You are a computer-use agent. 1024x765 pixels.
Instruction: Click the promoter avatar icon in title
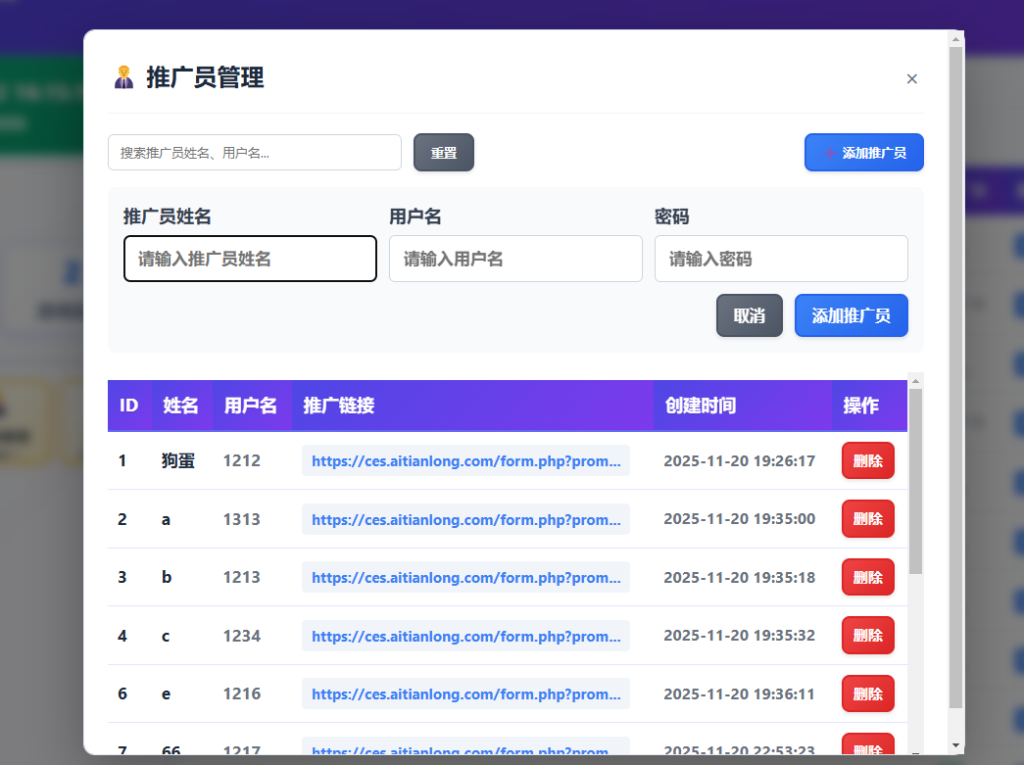point(124,77)
